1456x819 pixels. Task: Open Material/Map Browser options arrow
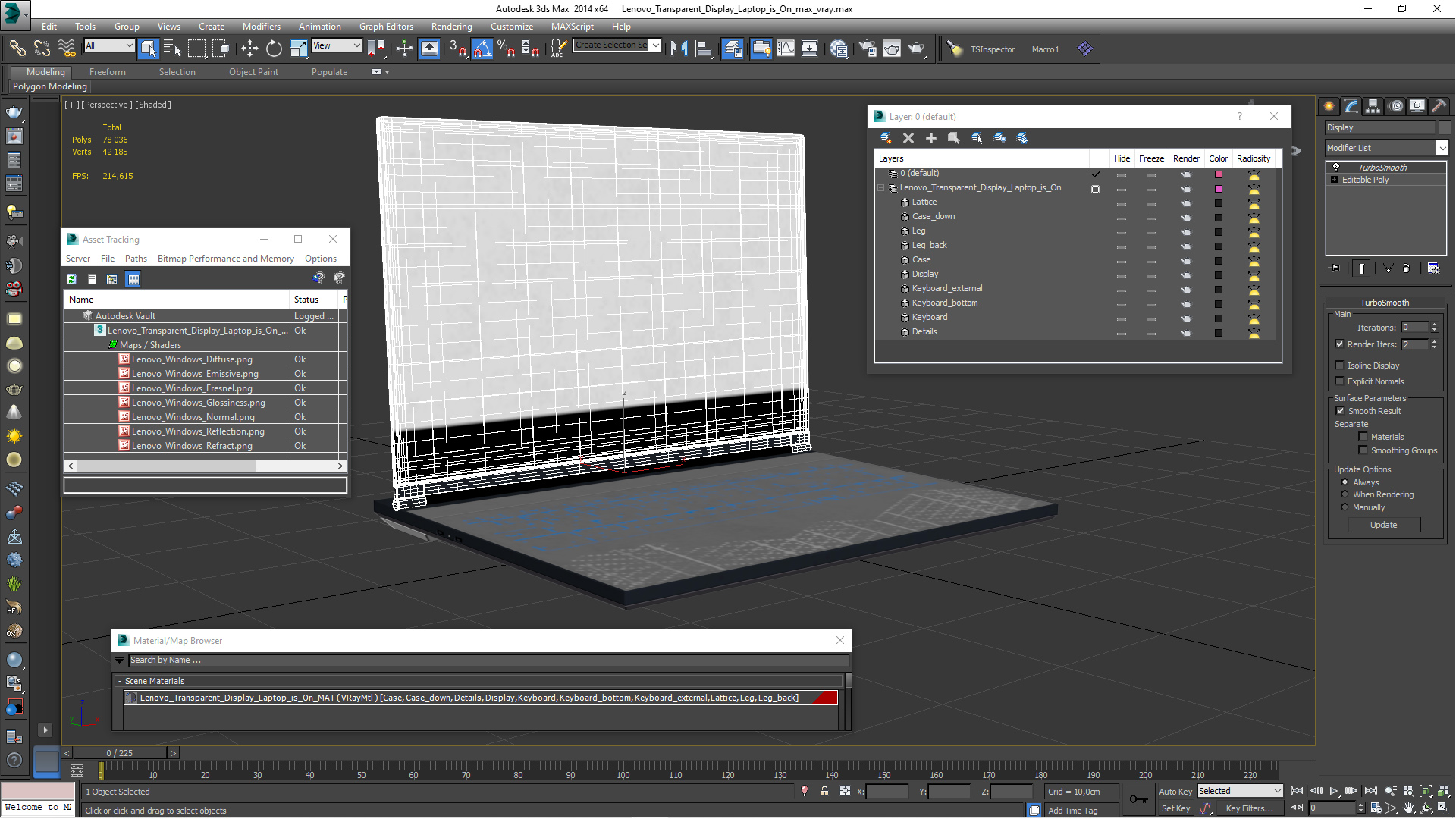pyautogui.click(x=120, y=661)
